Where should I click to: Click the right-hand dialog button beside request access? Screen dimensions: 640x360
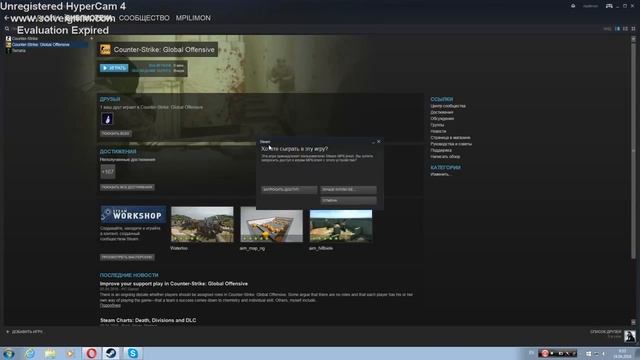tap(348, 190)
